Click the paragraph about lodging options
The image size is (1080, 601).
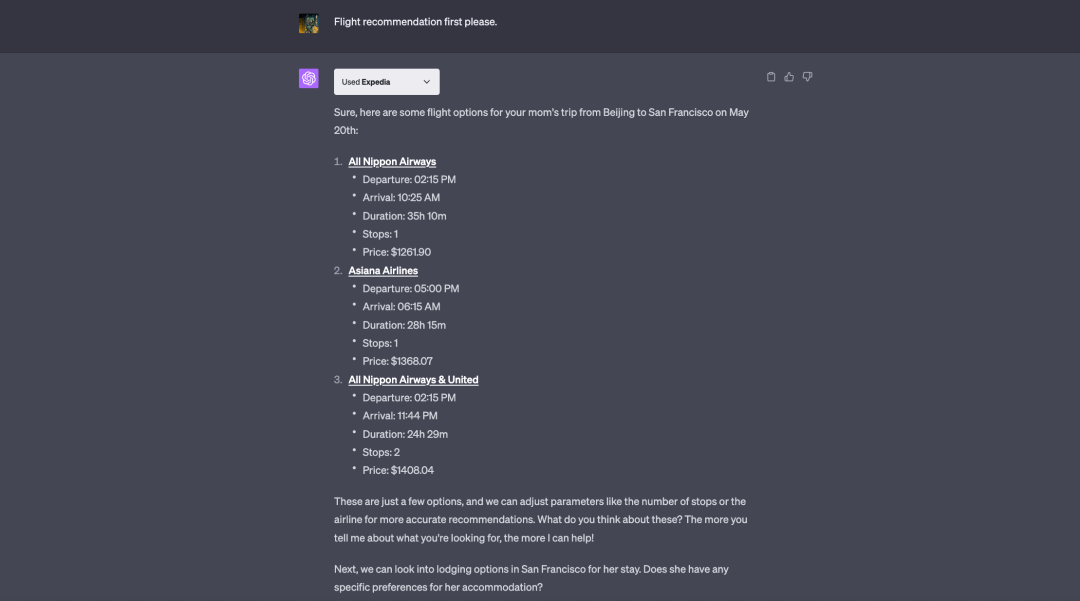click(531, 578)
